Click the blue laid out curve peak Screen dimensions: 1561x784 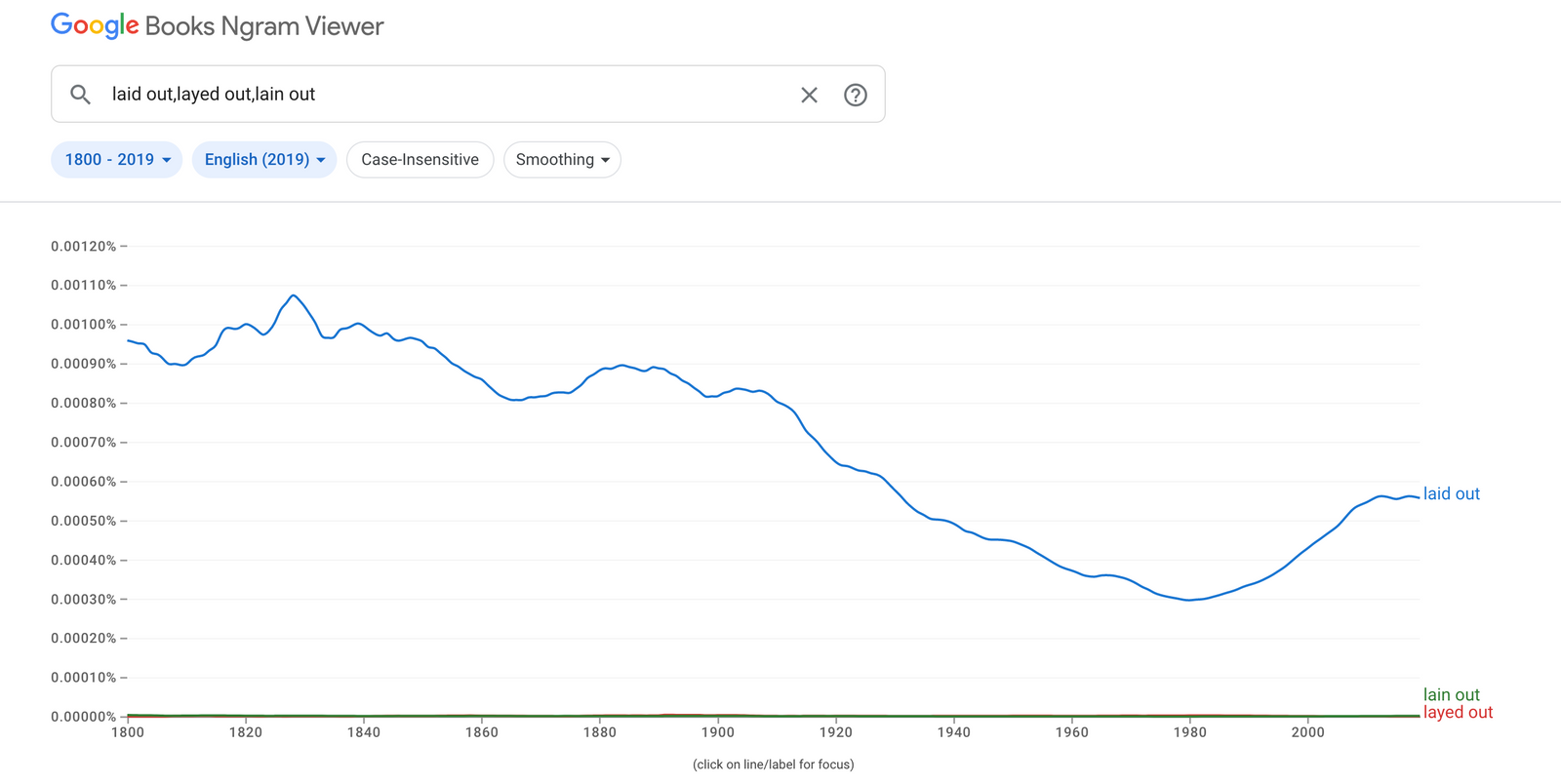point(293,295)
